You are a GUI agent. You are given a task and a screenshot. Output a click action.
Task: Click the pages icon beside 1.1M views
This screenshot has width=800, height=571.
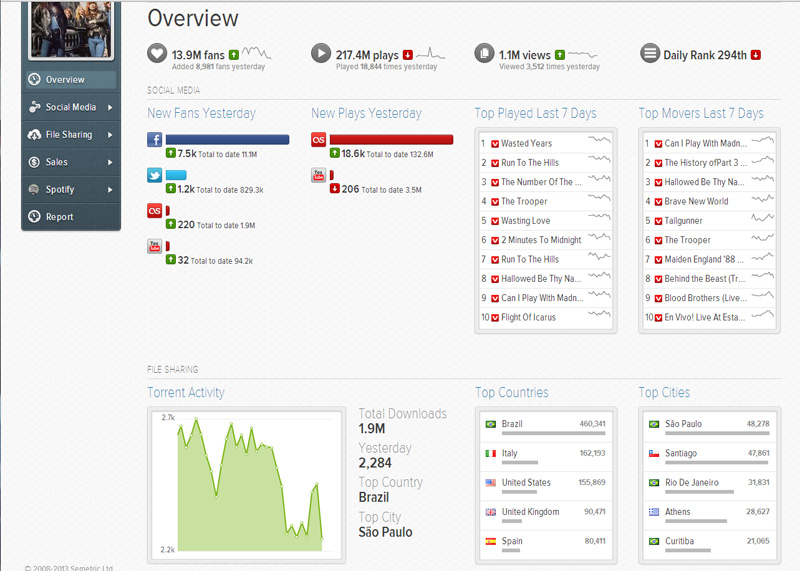coord(485,54)
